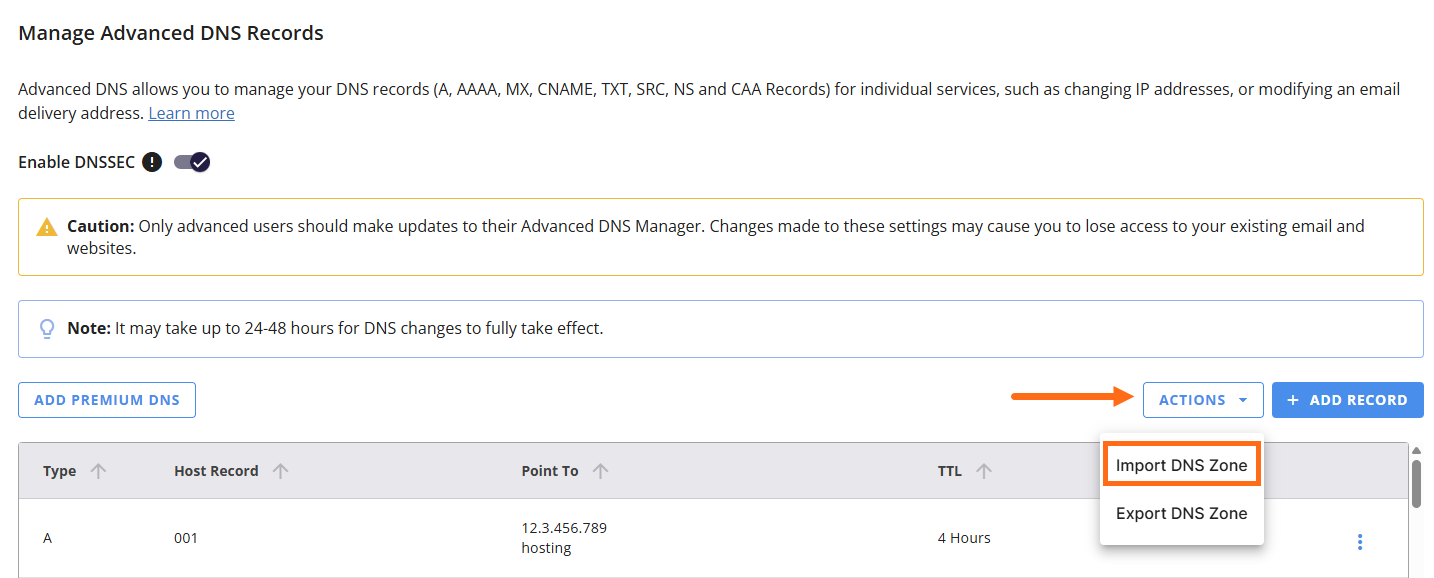Click the note lightbulb icon
The image size is (1434, 578).
pyautogui.click(x=47, y=328)
